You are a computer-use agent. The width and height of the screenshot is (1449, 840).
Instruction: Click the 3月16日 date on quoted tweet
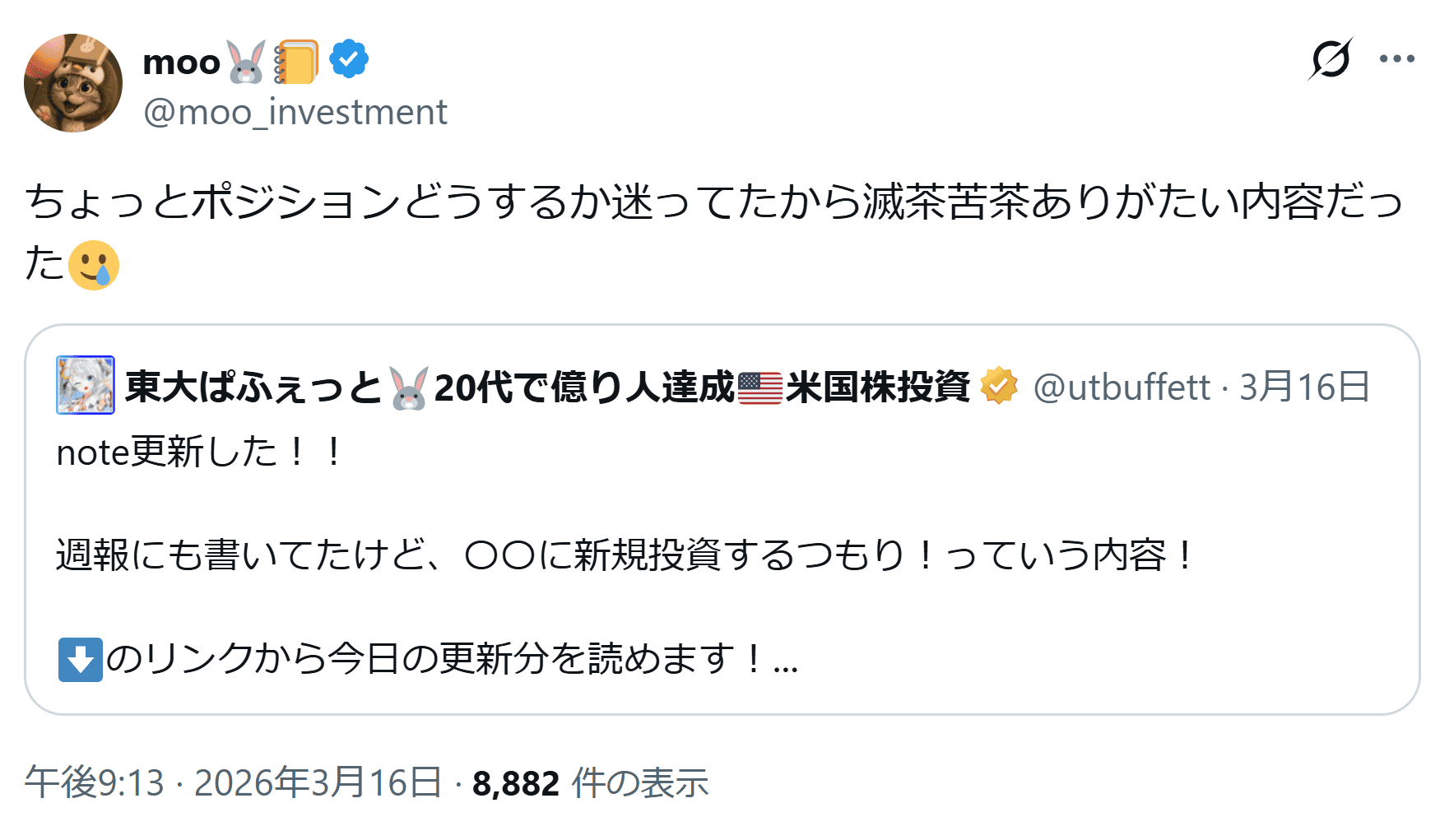coord(1304,387)
